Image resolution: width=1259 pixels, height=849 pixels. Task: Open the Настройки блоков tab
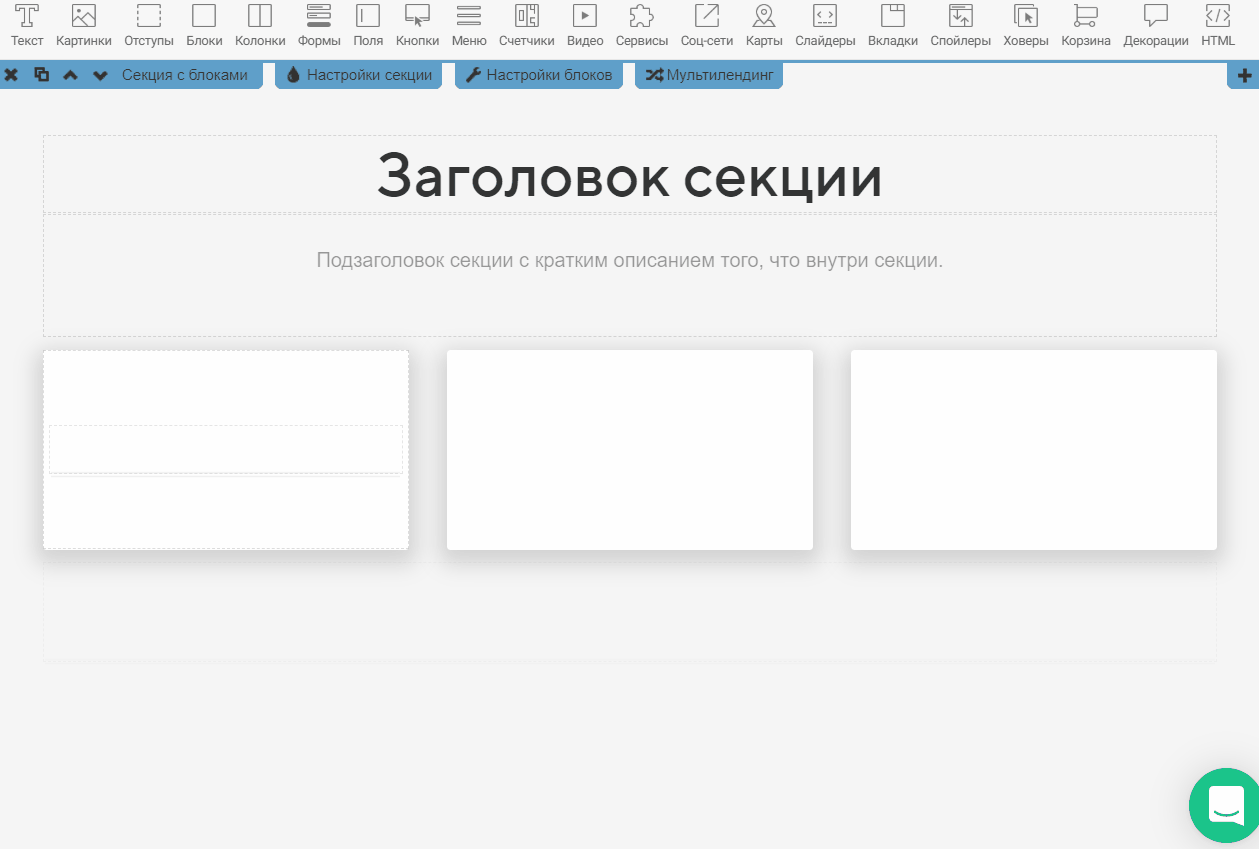pos(539,75)
